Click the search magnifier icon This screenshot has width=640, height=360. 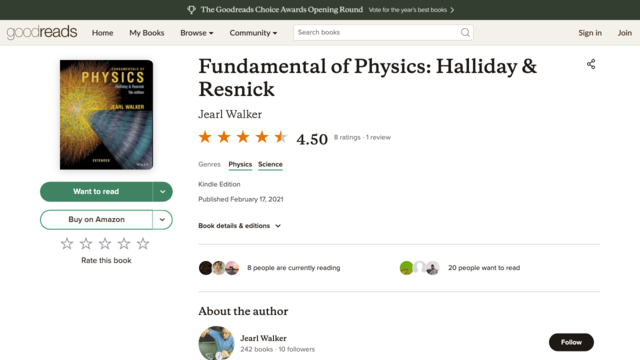[465, 33]
